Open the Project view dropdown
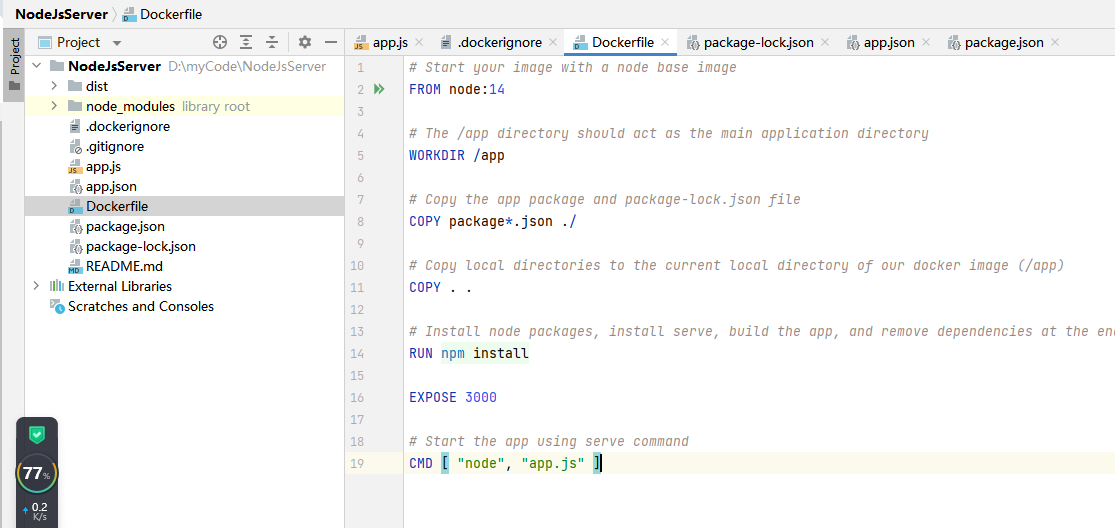This screenshot has height=528, width=1115. coord(117,43)
